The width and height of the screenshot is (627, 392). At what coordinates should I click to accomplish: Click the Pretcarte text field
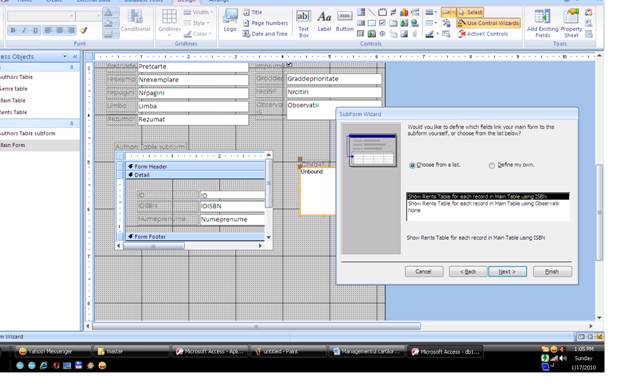pos(193,67)
